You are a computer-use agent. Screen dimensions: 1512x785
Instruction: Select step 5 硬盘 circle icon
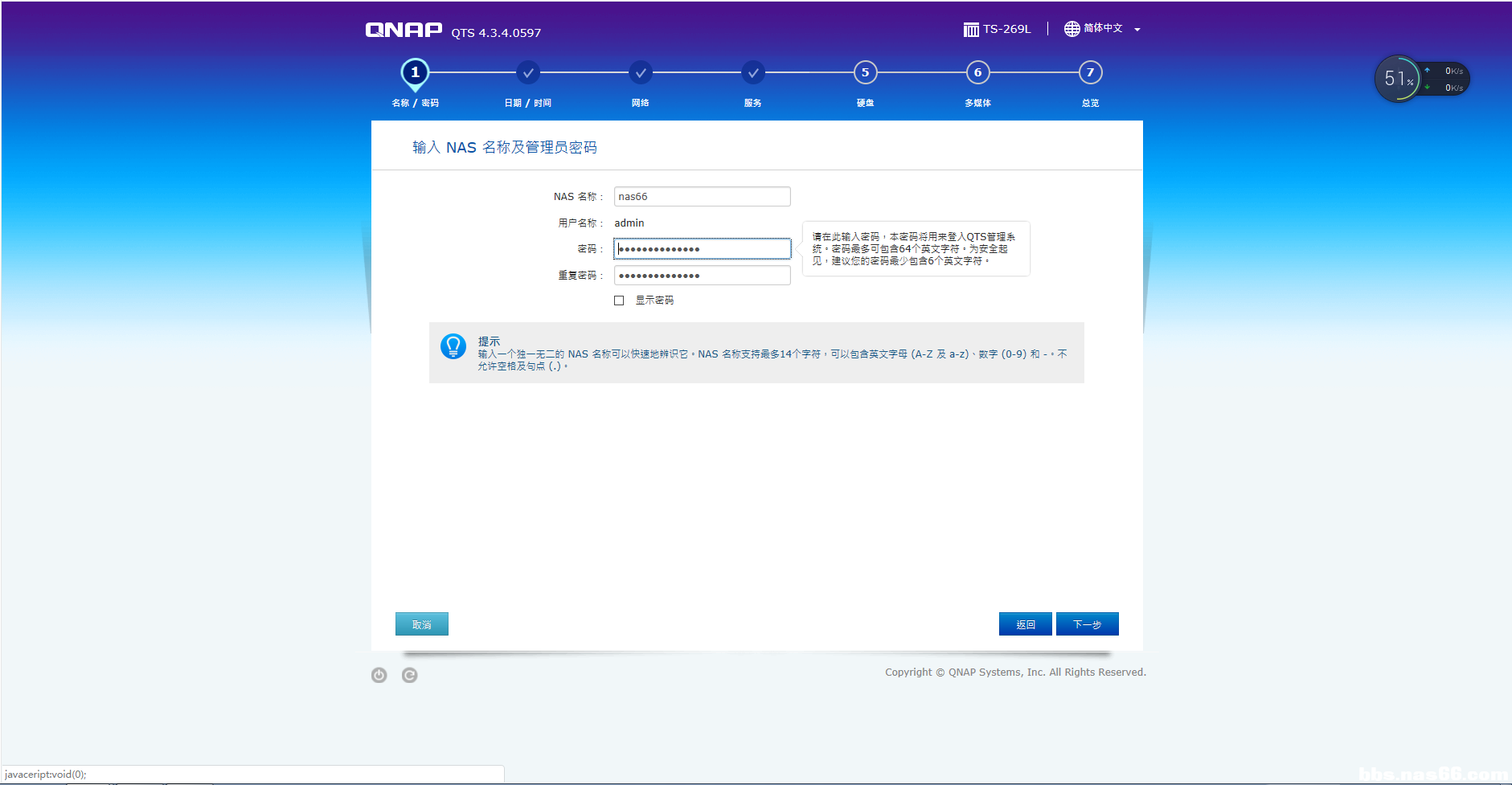(x=865, y=72)
